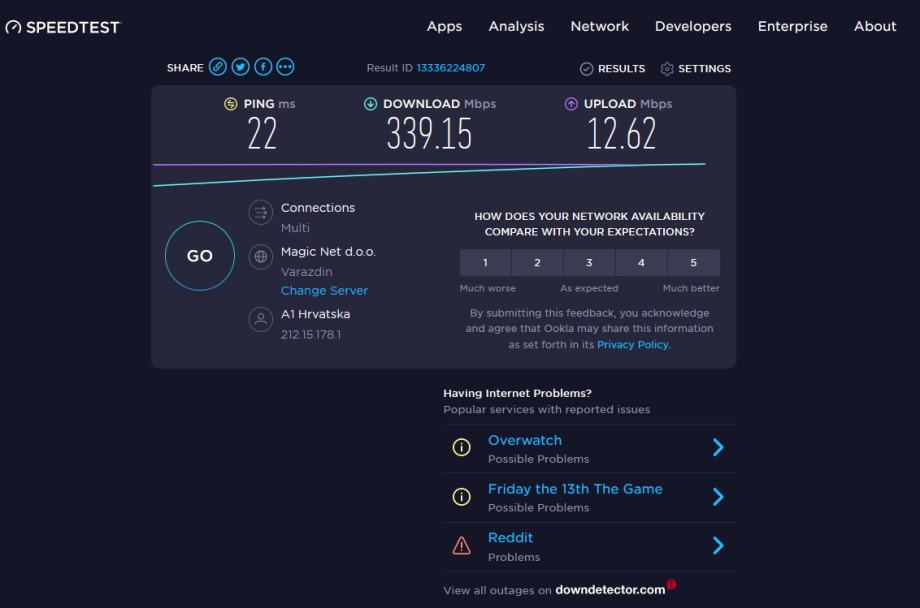Rate network availability as 3
Screen dimensions: 920x608
point(589,262)
